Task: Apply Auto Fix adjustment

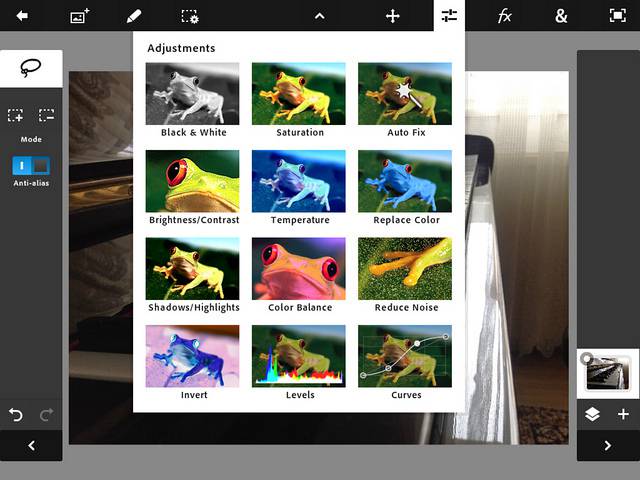Action: tap(405, 100)
